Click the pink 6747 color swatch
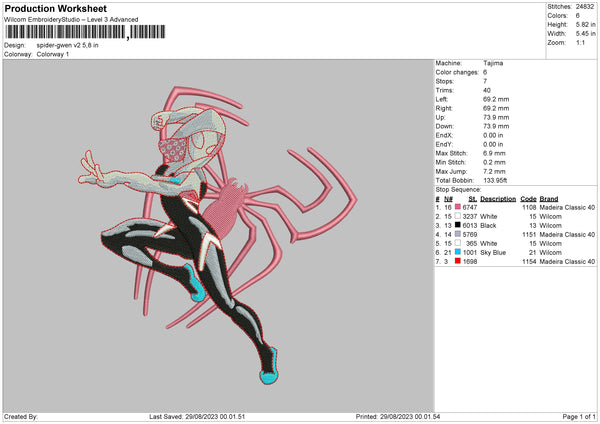This screenshot has height=424, width=600. (x=458, y=207)
